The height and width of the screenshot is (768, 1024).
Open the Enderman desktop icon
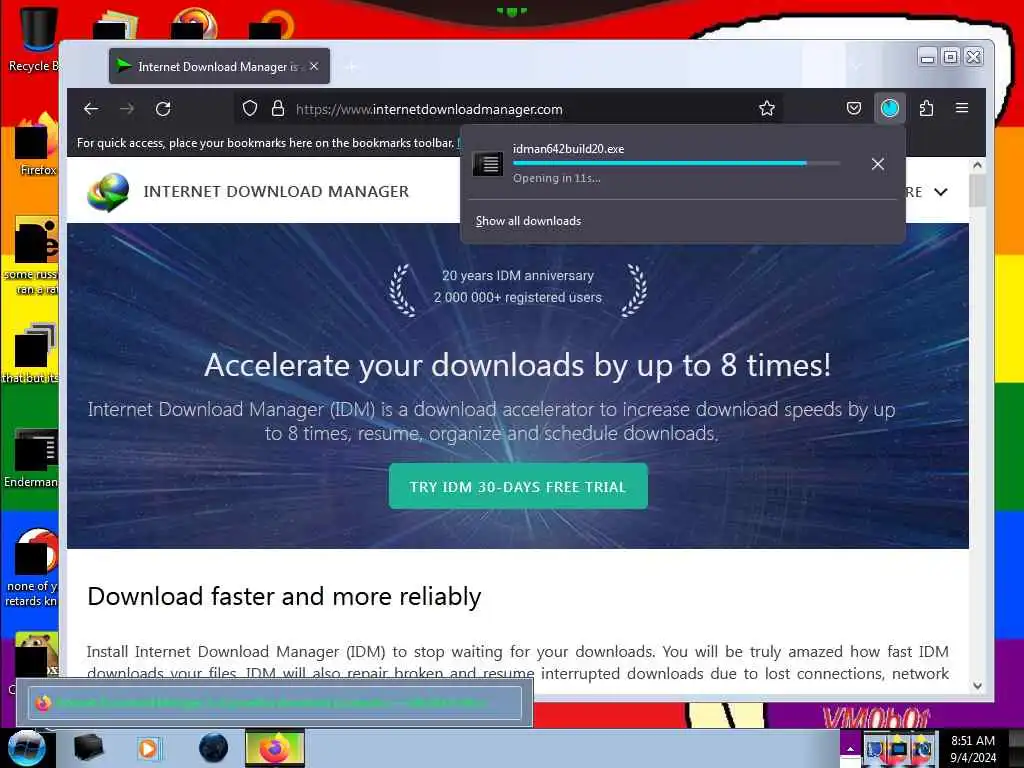coord(33,458)
